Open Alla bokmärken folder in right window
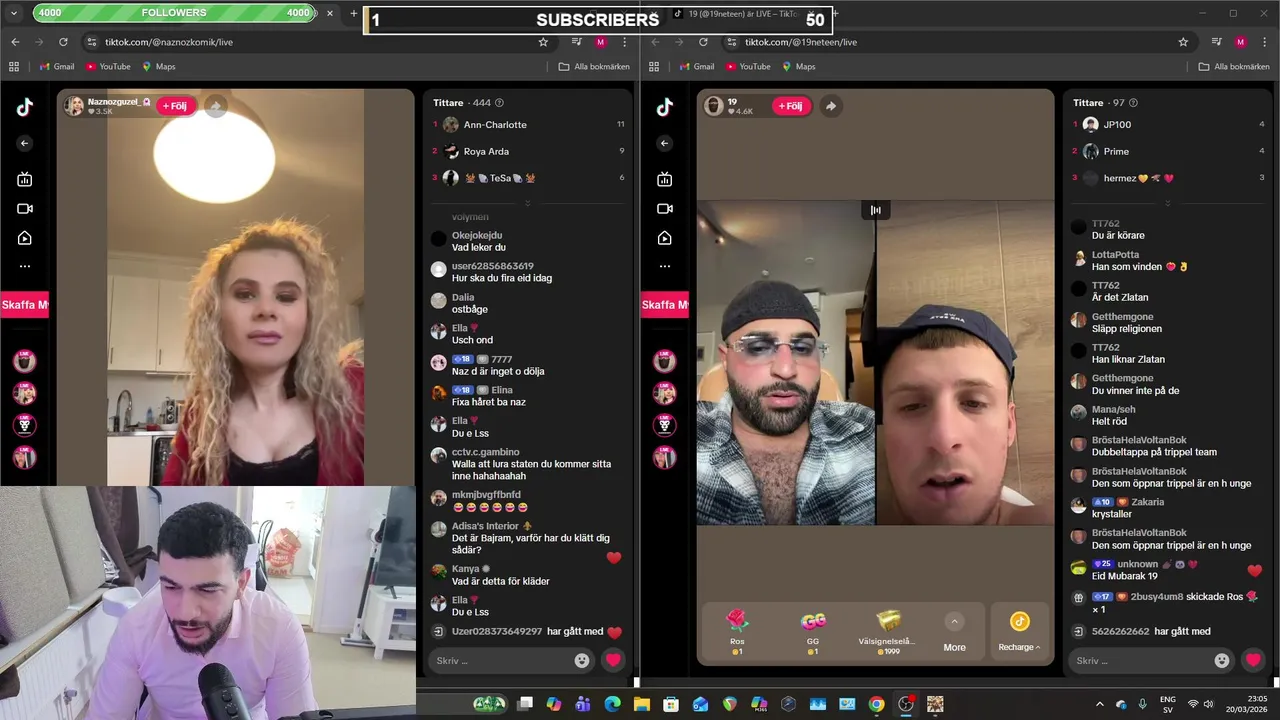Screen dimensions: 1280x720 pos(1234,67)
